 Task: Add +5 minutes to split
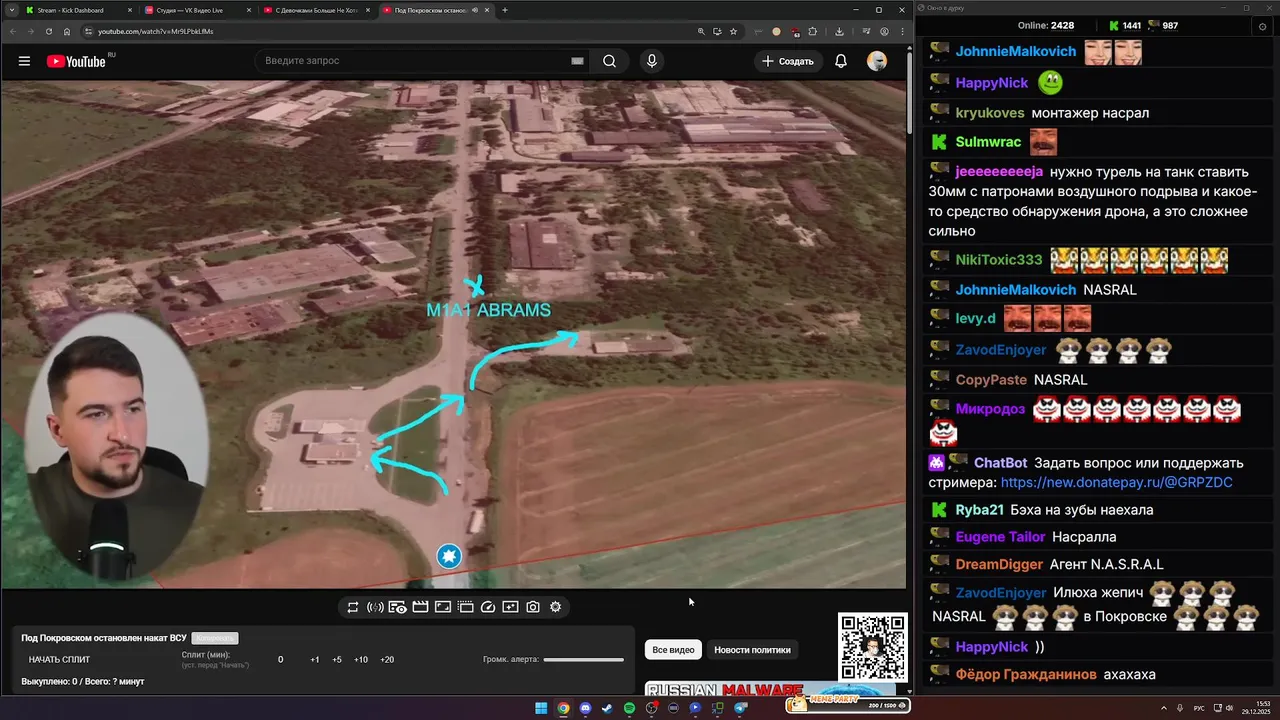[x=337, y=660]
